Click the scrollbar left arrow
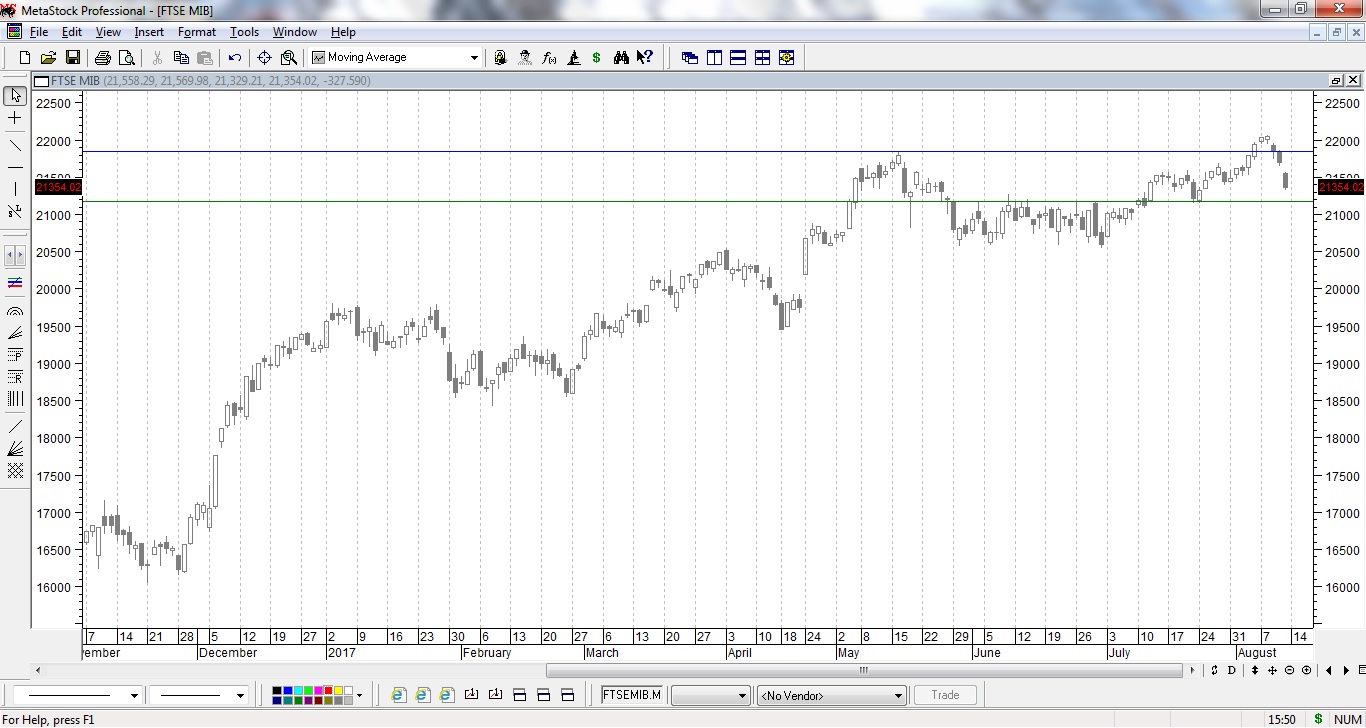The image size is (1366, 728). (x=39, y=670)
